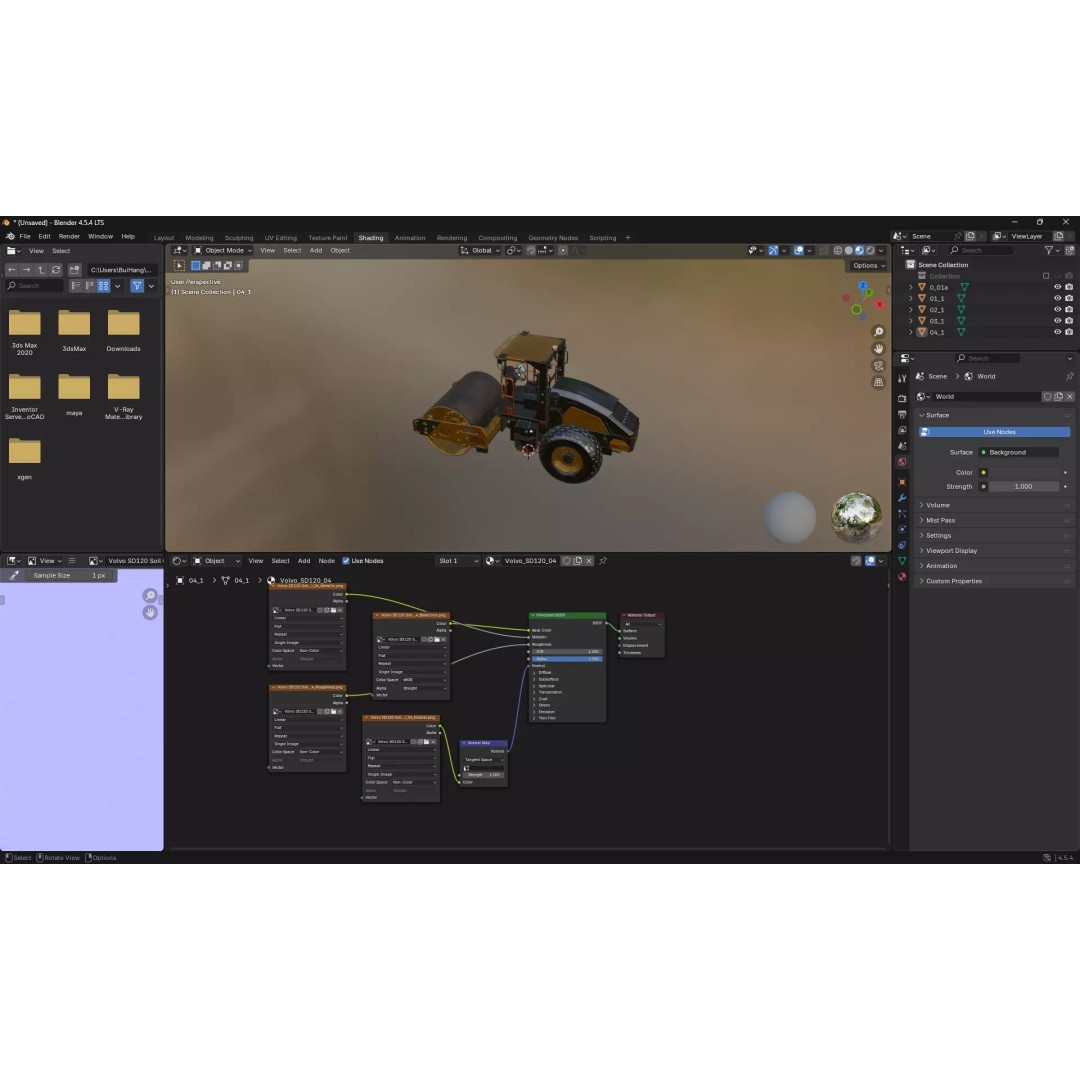This screenshot has width=1080, height=1080.
Task: Collapse the Surface panel
Action: 995,415
